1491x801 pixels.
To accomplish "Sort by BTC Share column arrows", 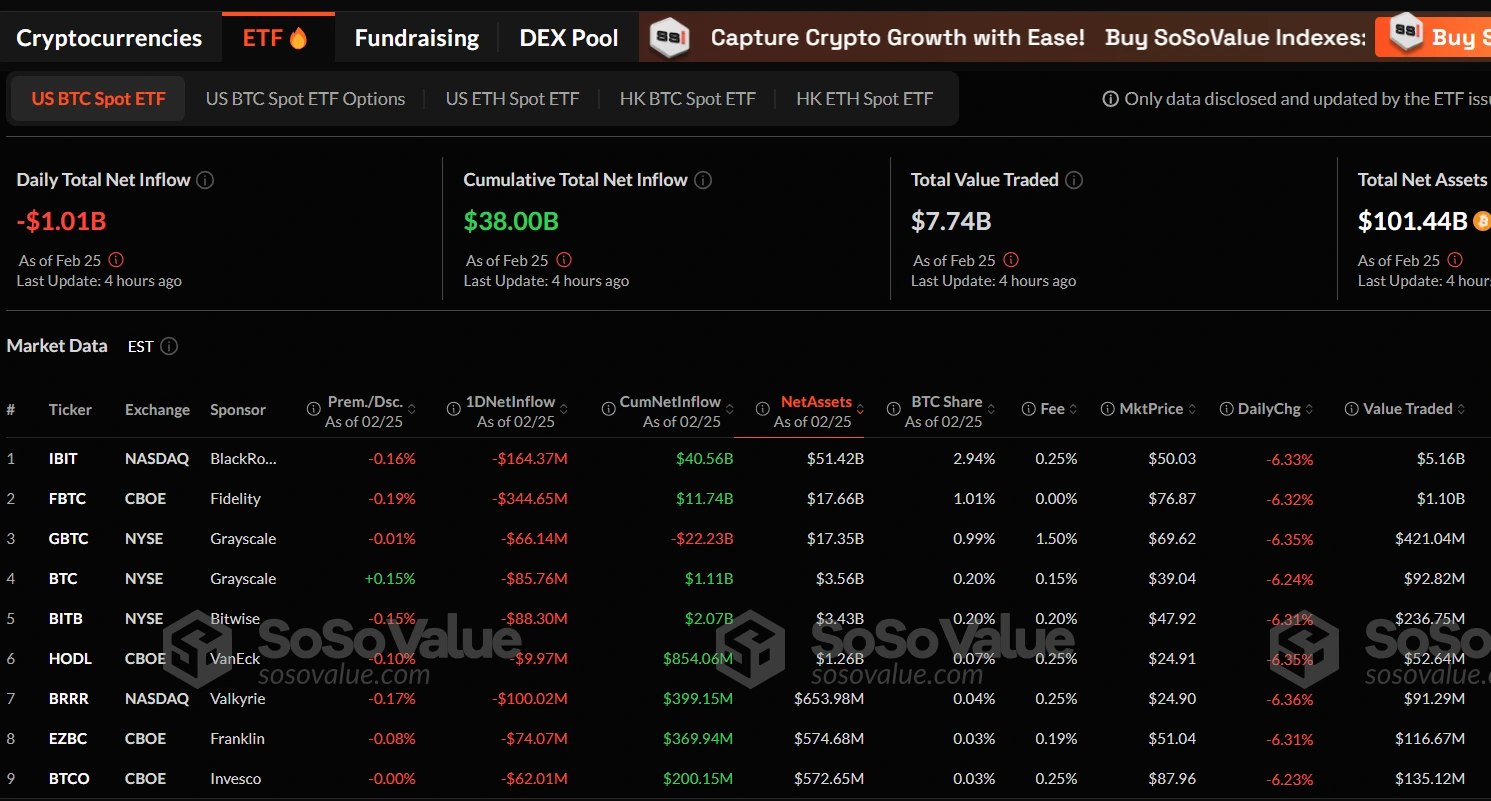I will (x=992, y=409).
